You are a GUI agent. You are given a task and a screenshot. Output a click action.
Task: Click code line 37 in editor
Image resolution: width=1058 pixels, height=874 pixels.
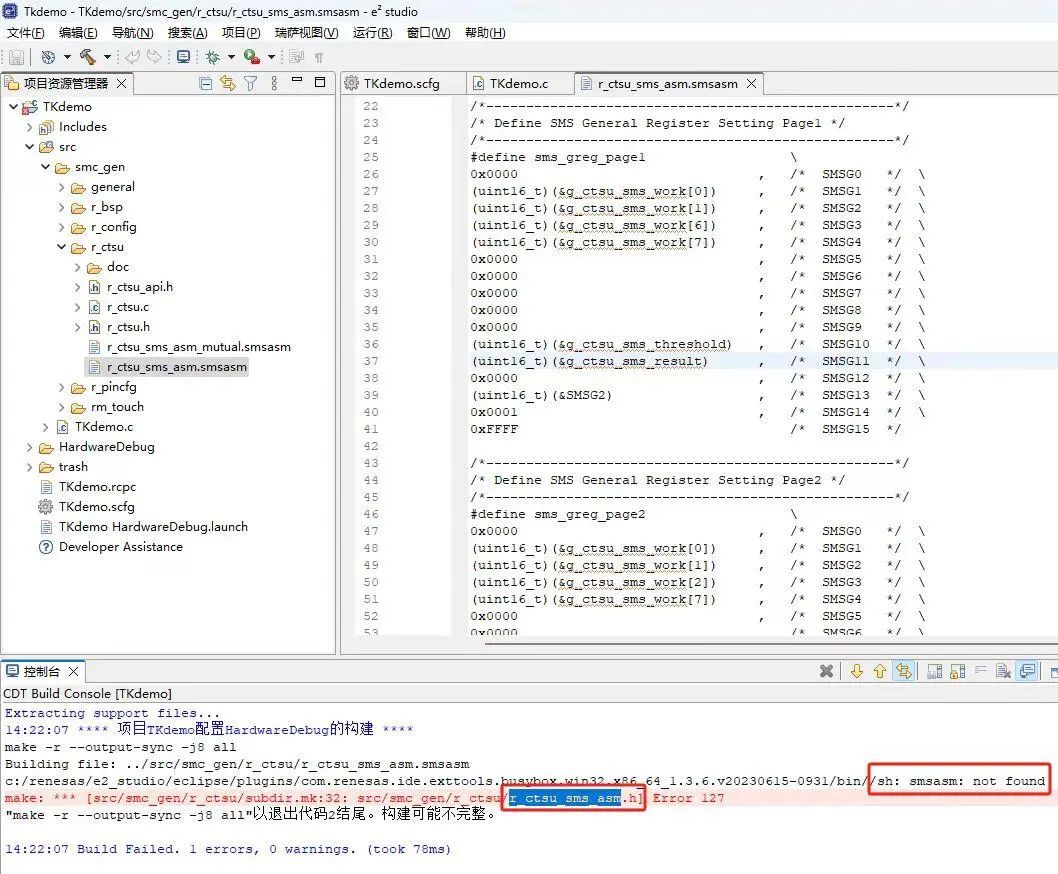(590, 361)
